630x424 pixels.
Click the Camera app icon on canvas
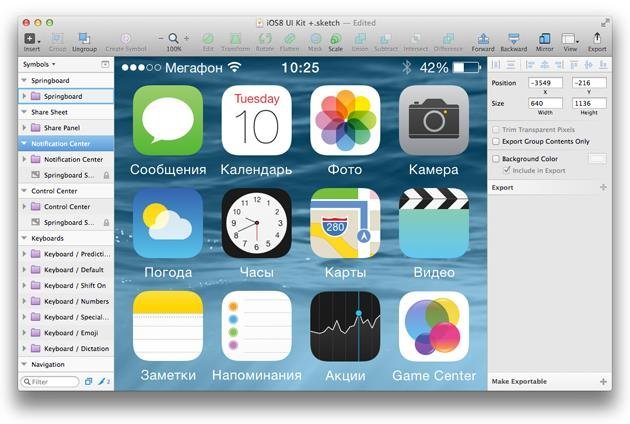point(434,120)
